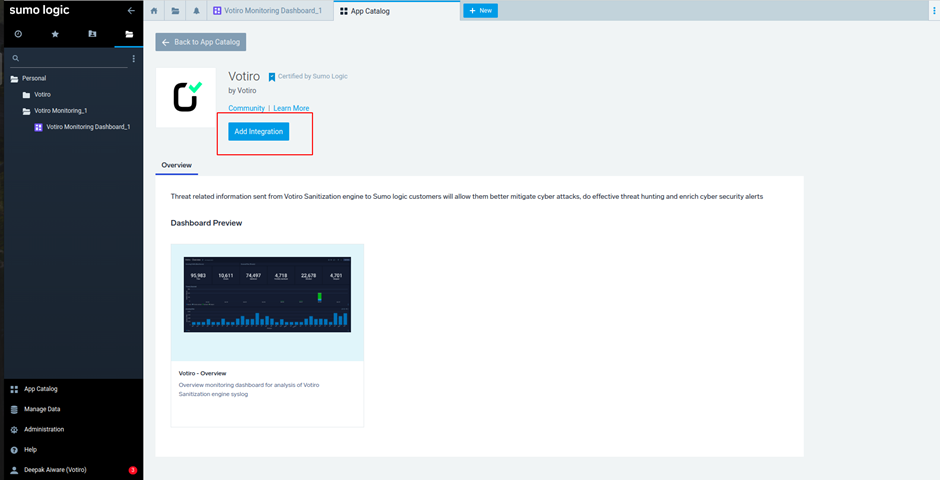Open the Votiro Overview dashboard preview image
The width and height of the screenshot is (940, 480).
[267, 295]
